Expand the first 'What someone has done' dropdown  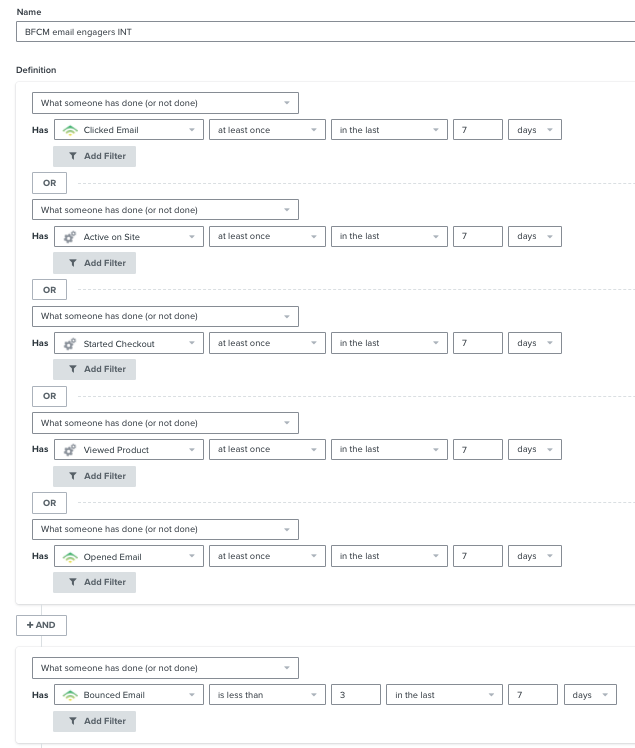tap(165, 103)
